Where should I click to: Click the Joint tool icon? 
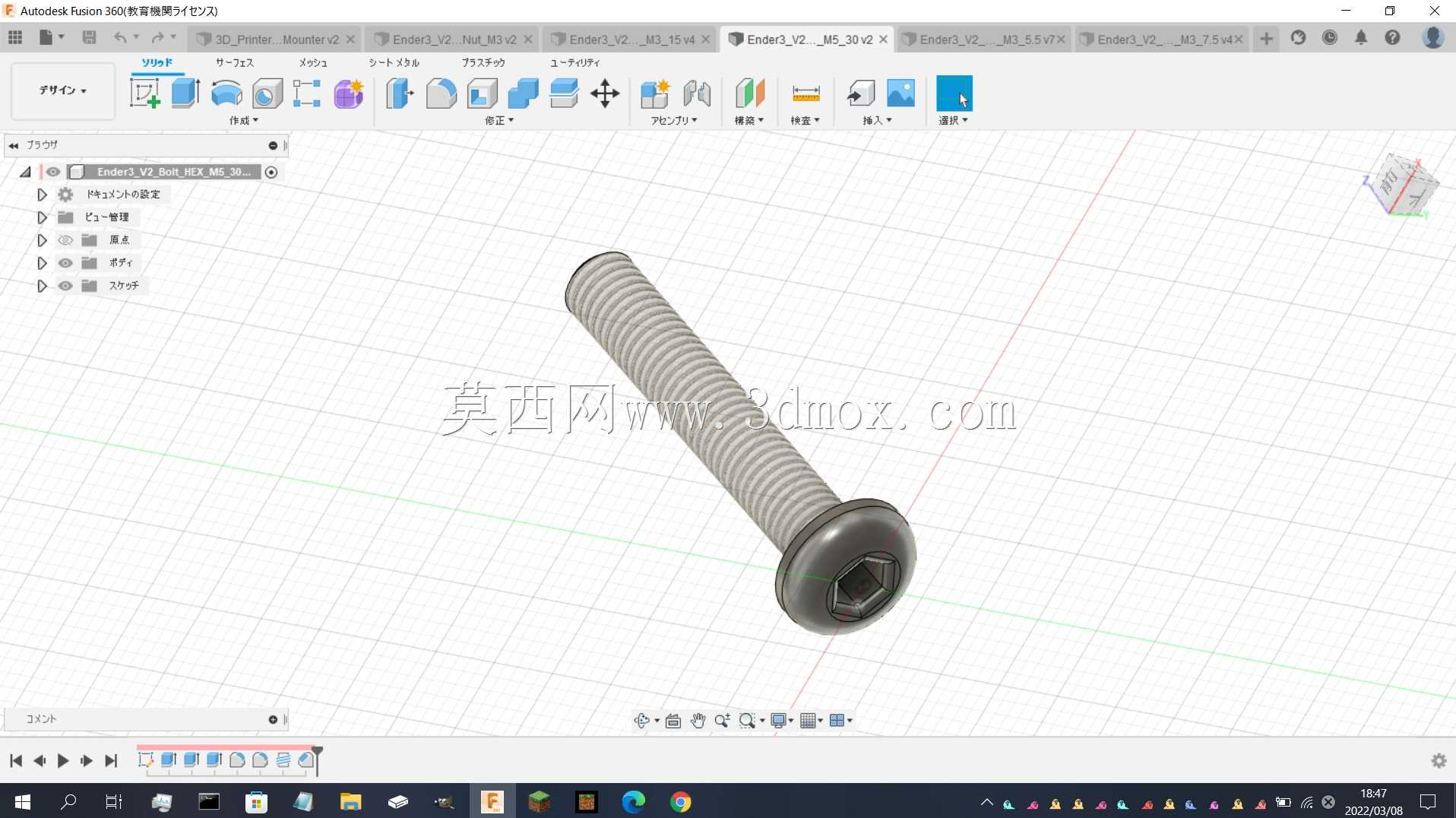697,94
